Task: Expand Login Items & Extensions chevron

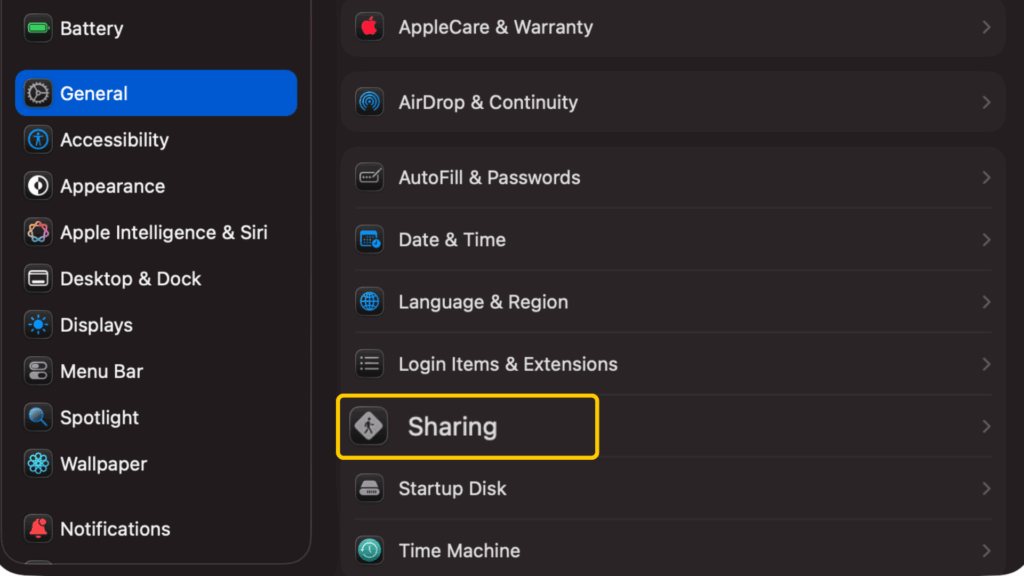Action: pos(986,364)
